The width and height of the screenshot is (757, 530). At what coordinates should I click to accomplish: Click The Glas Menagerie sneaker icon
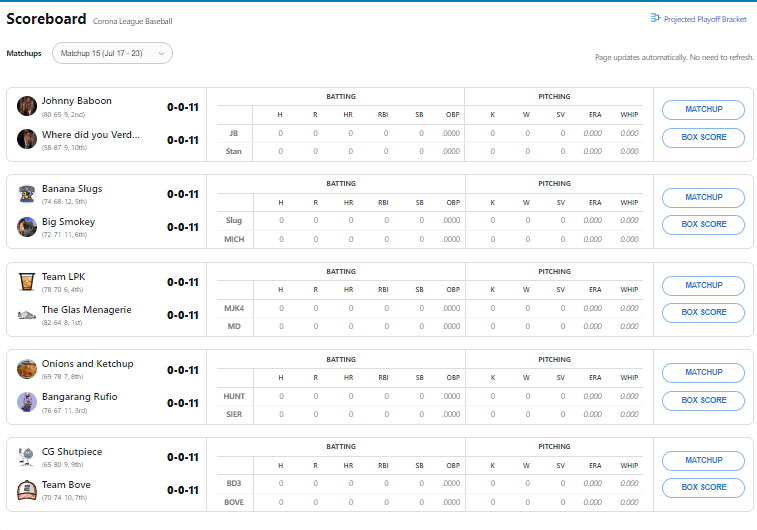pos(27,315)
